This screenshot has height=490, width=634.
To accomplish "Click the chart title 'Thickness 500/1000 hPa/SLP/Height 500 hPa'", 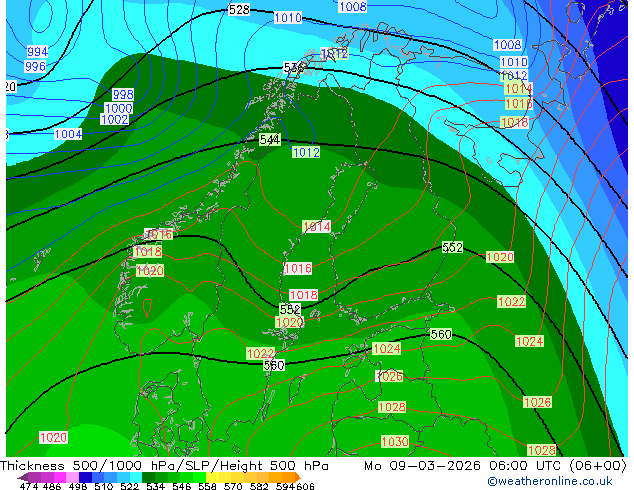I will tap(164, 466).
